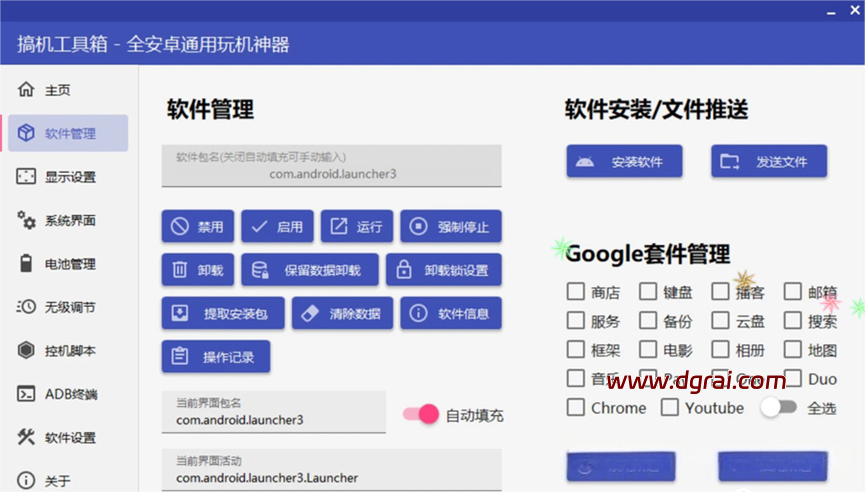Open 软件信息 info button
865x492 pixels.
450,313
